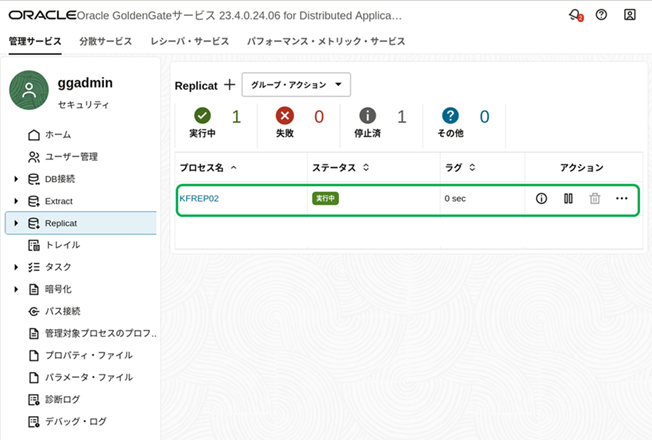Click the ORACLE logo in header
The image size is (652, 440).
tap(42, 15)
